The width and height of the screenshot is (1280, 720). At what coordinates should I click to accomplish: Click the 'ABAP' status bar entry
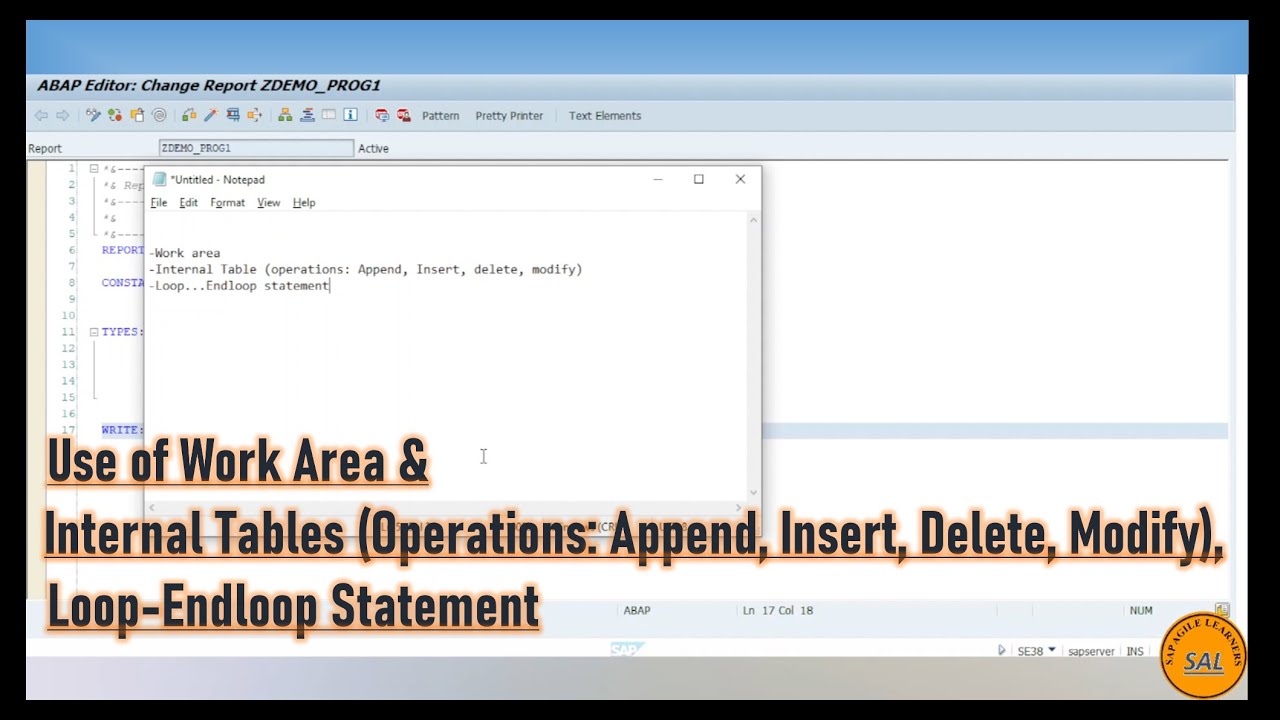click(x=637, y=610)
